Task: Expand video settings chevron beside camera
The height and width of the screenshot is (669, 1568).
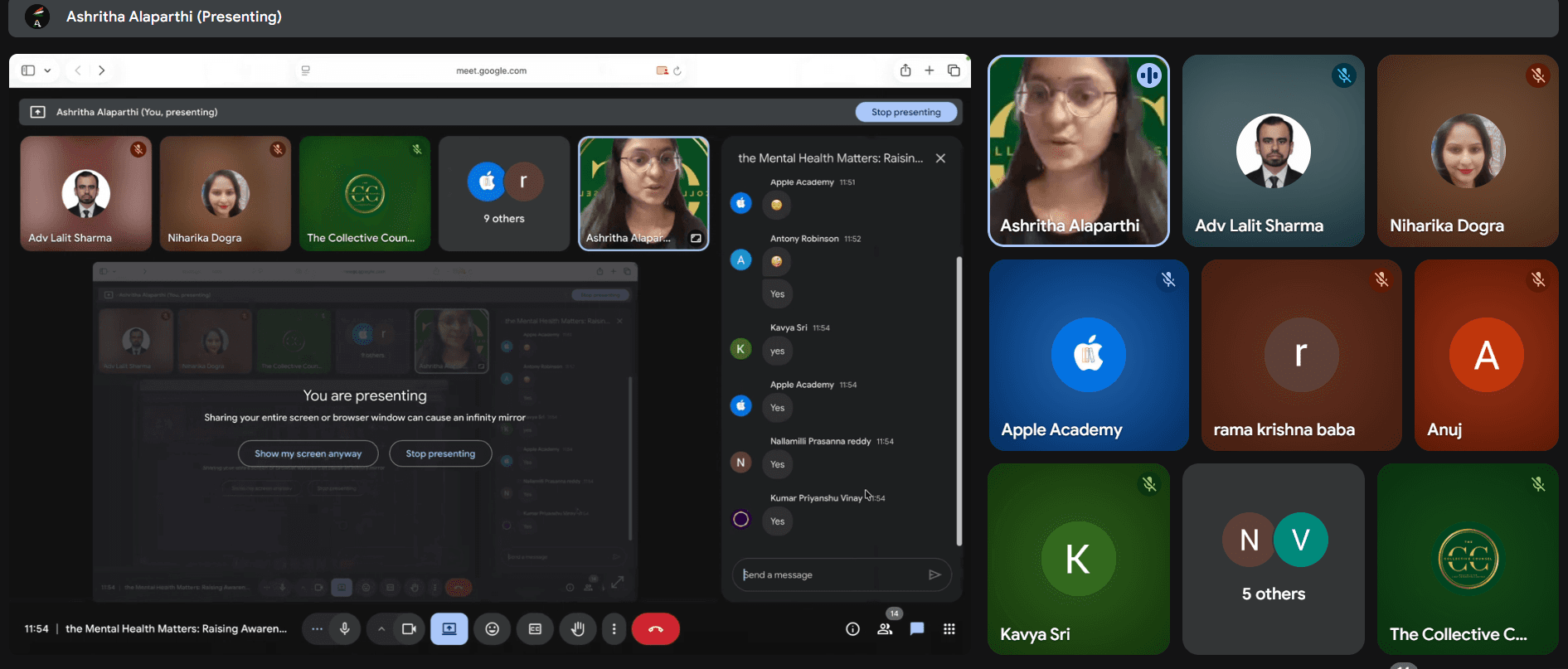Action: (381, 629)
